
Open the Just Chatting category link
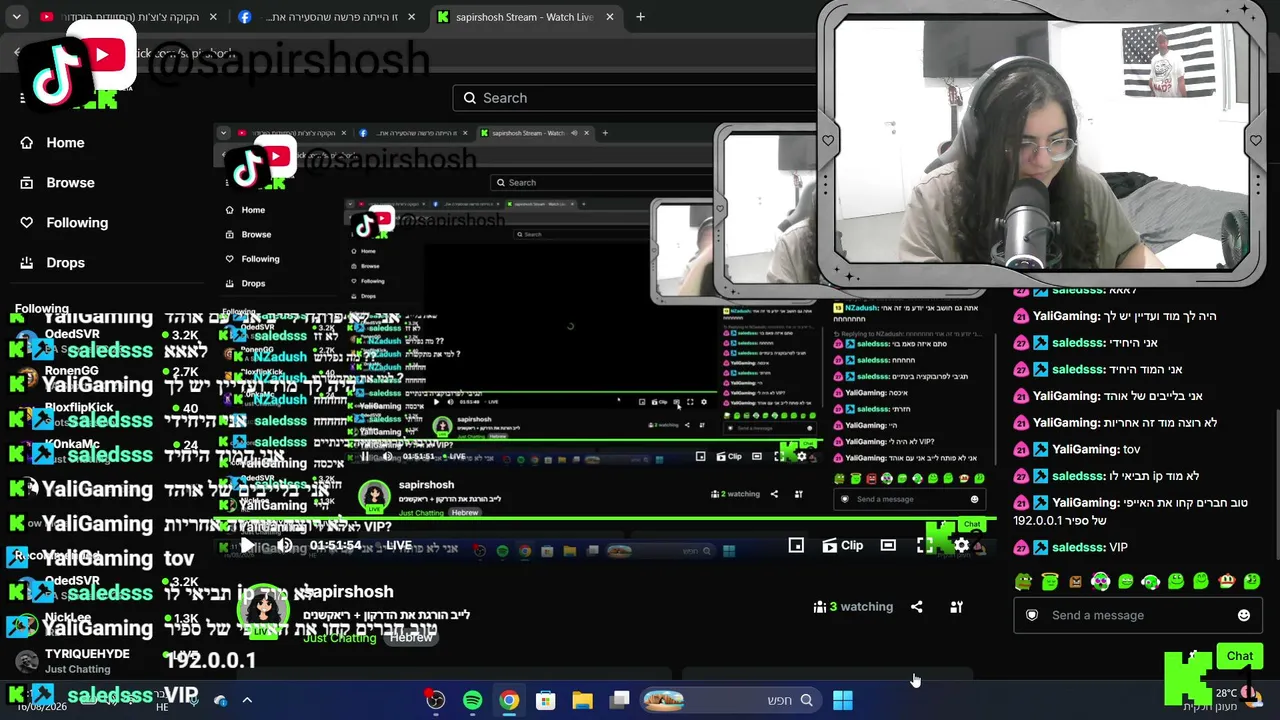(339, 637)
